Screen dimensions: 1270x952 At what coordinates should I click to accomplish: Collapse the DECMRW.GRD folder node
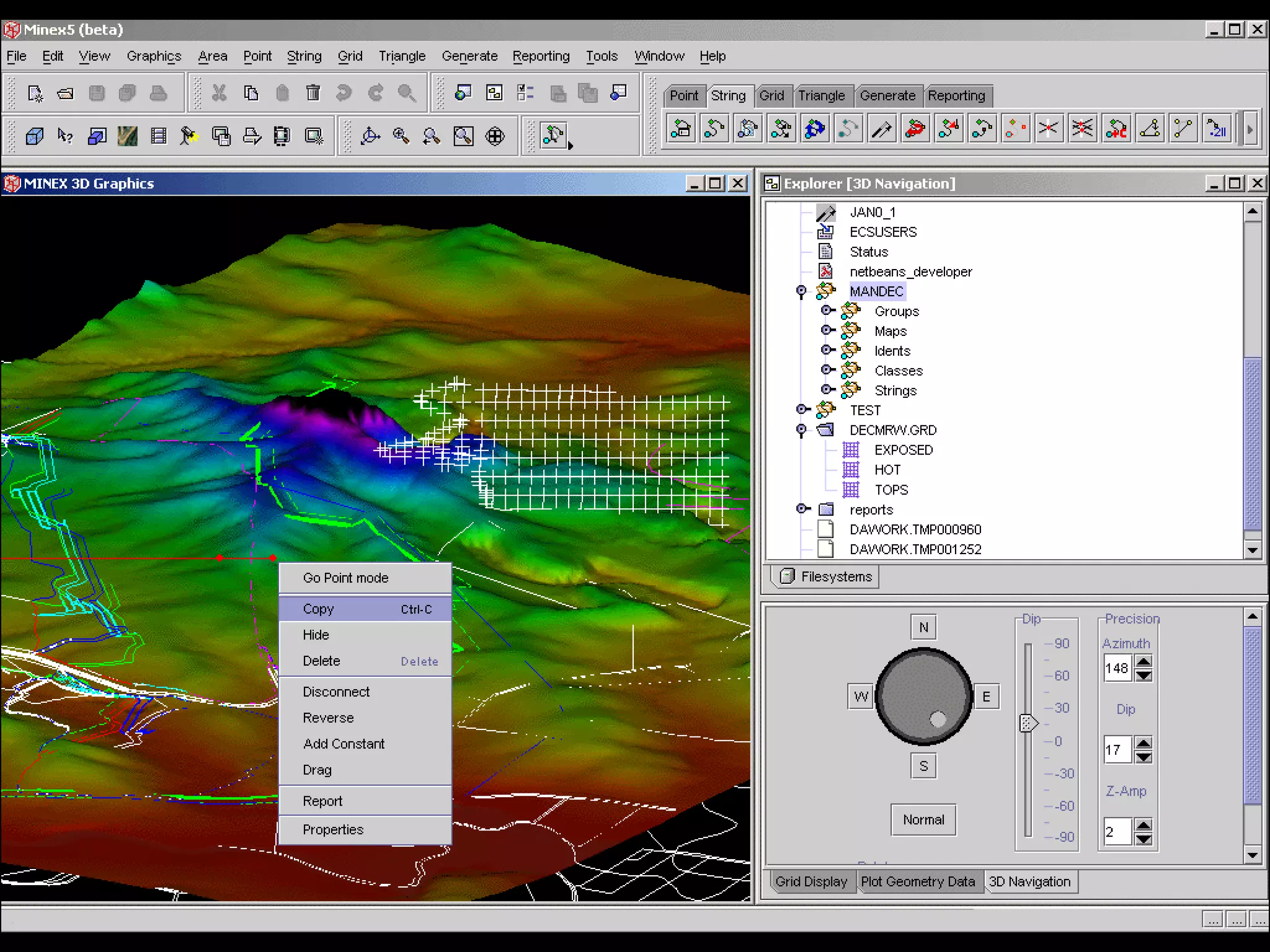(x=801, y=430)
